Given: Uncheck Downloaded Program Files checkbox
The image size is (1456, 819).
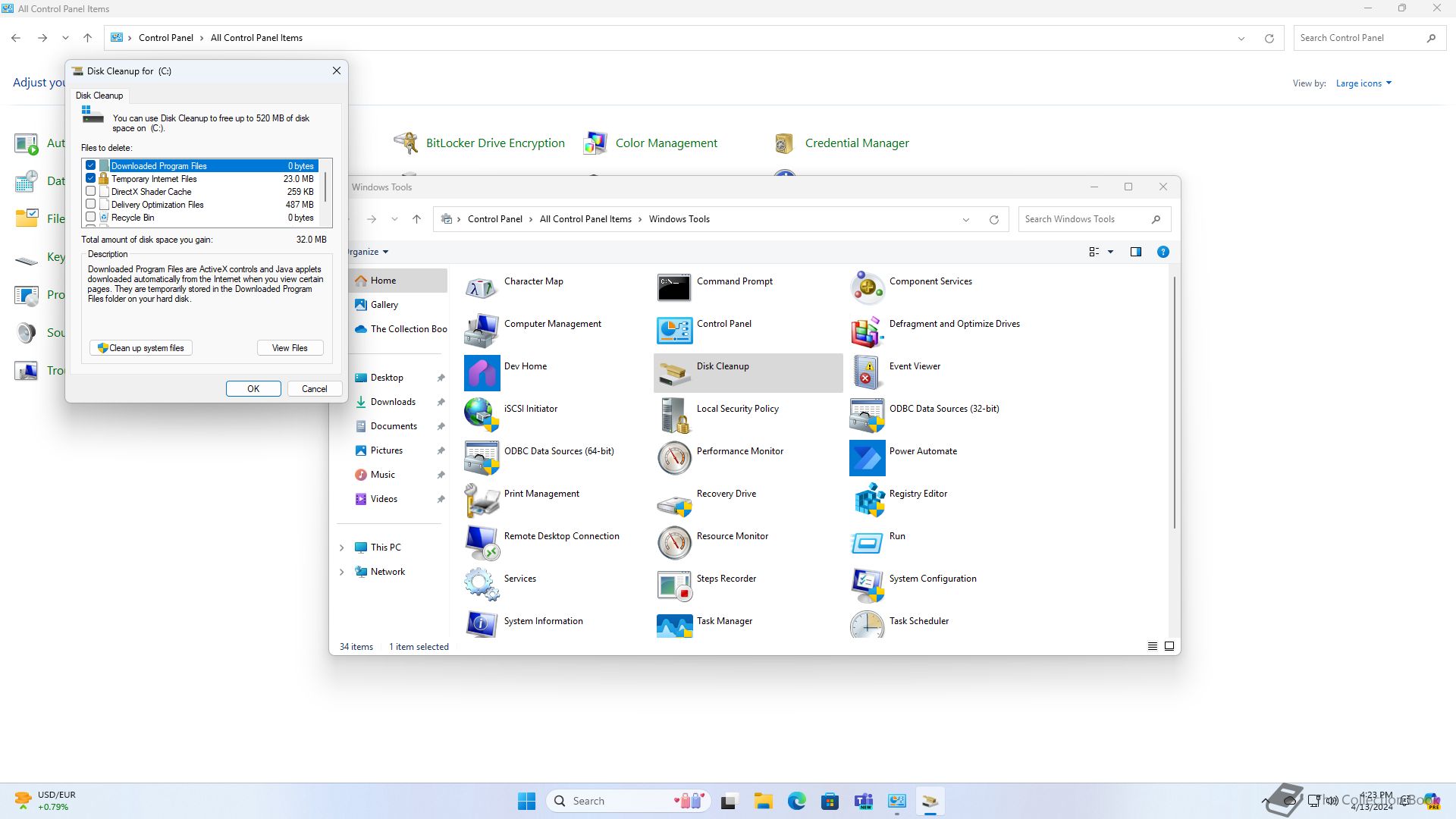Looking at the screenshot, I should pos(91,165).
